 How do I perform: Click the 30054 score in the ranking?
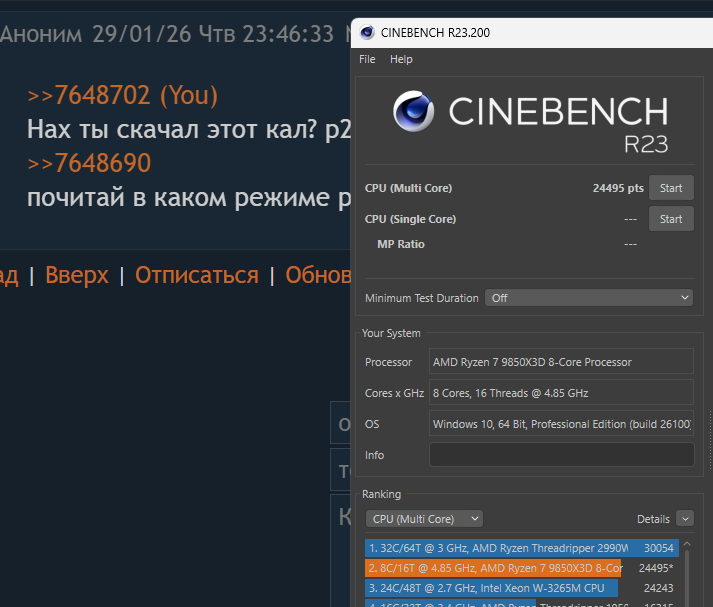click(x=658, y=548)
